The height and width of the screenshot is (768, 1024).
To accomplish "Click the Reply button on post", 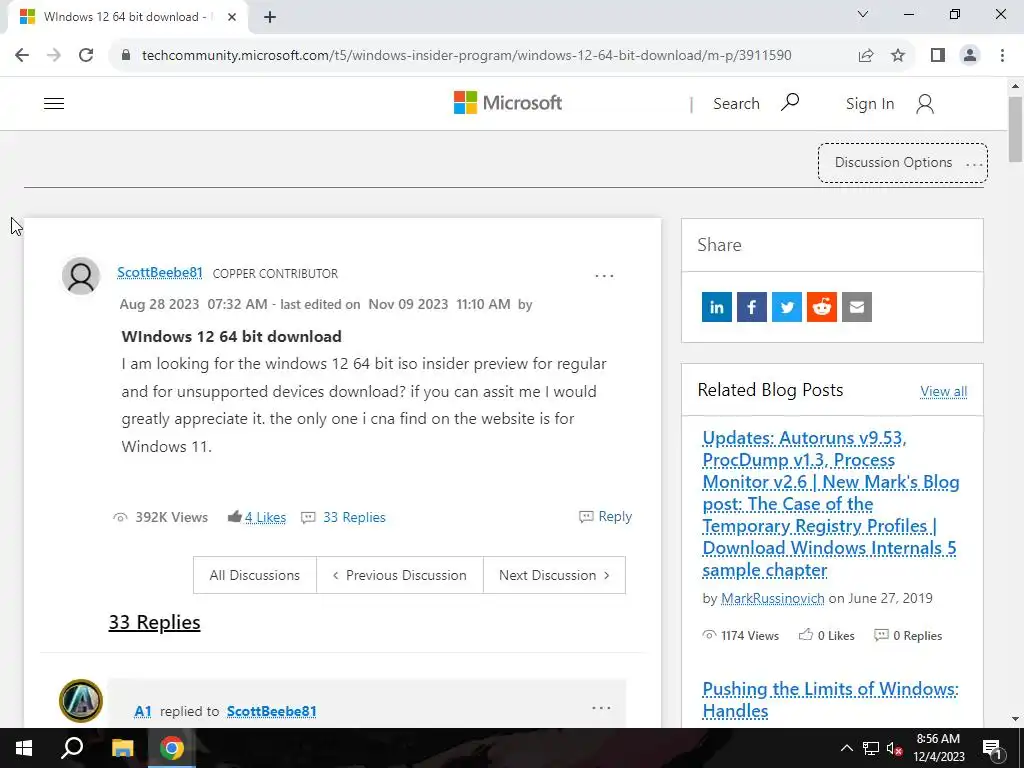I will point(605,517).
